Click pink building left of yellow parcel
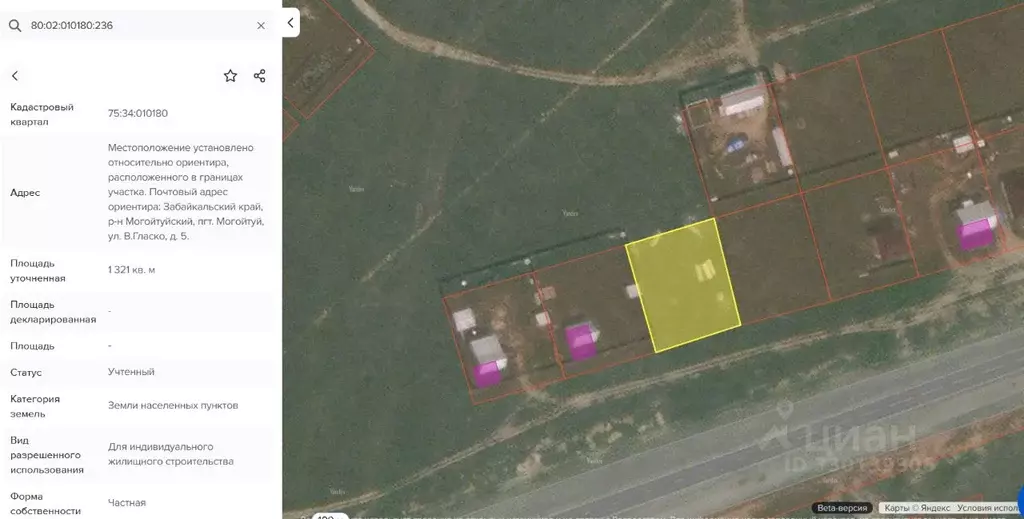1024x519 pixels. coord(581,342)
